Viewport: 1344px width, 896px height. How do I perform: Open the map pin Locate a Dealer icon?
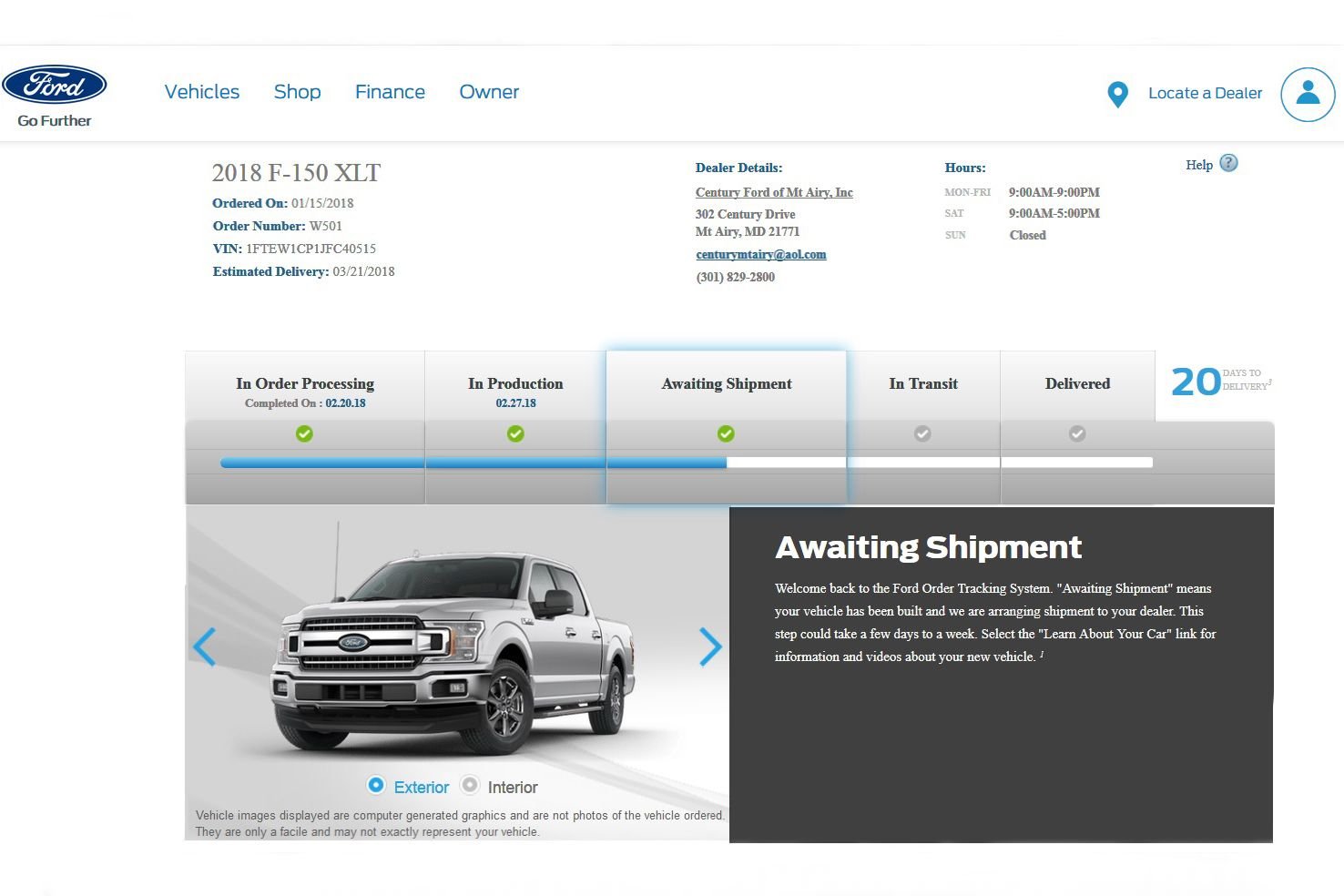1117,94
